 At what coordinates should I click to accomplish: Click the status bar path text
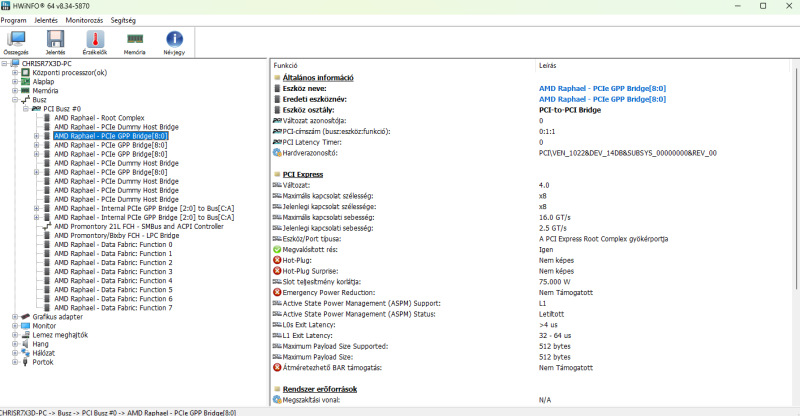coord(118,412)
